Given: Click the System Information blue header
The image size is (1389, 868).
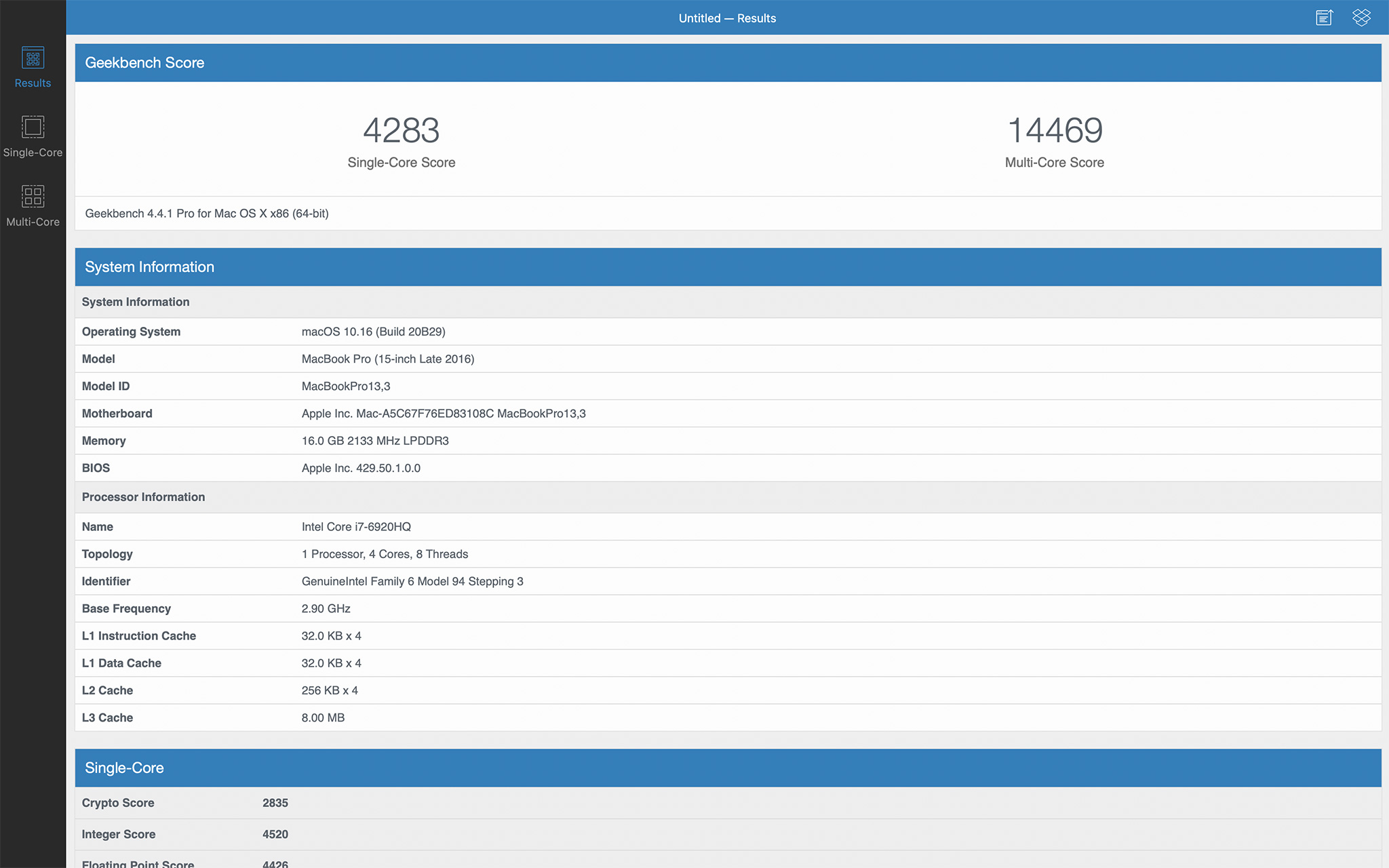Looking at the screenshot, I should coord(149,267).
